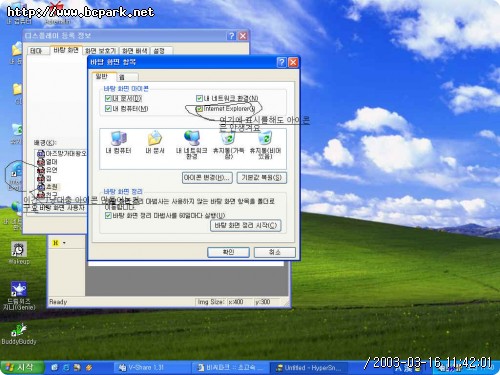Select the 휴지통(비어 있음) empty recycle bin icon

tap(265, 145)
